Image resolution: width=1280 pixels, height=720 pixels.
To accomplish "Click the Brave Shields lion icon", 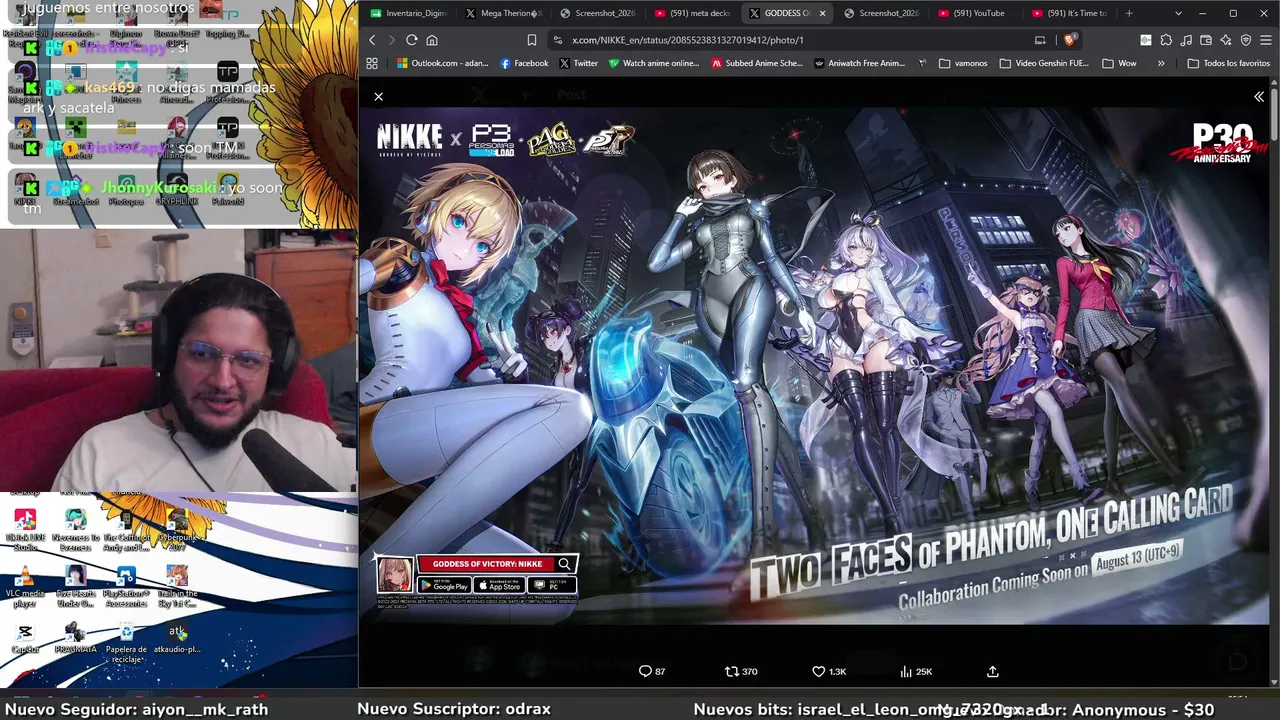I will tap(1069, 40).
